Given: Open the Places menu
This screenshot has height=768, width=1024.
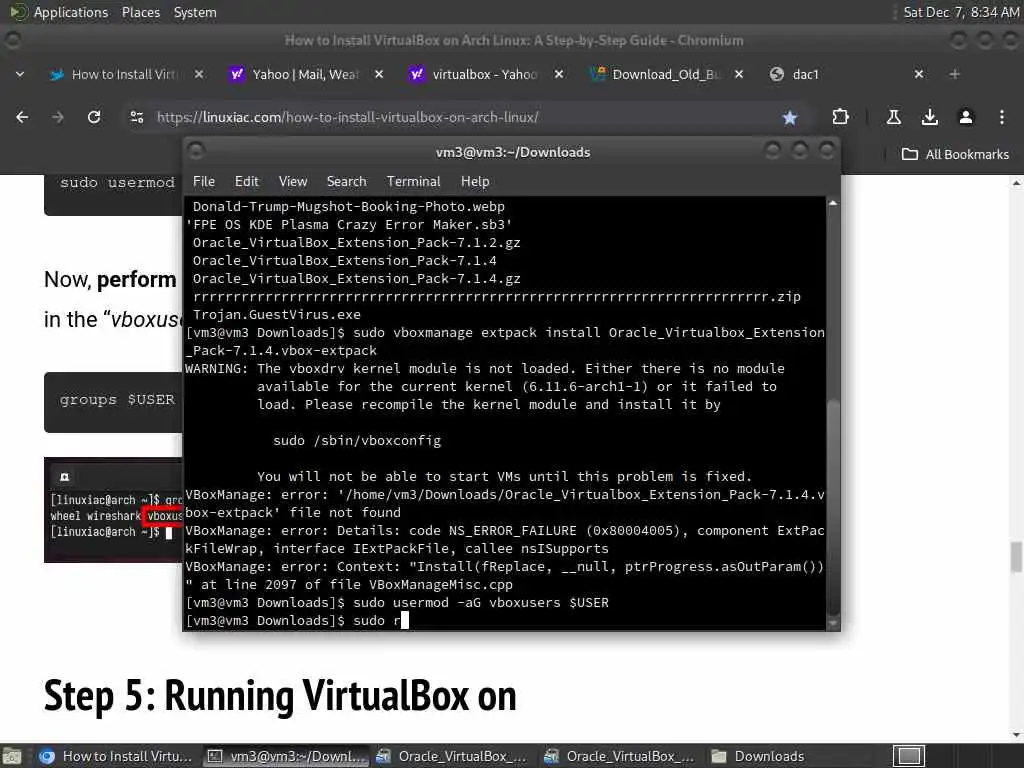Looking at the screenshot, I should (x=140, y=12).
